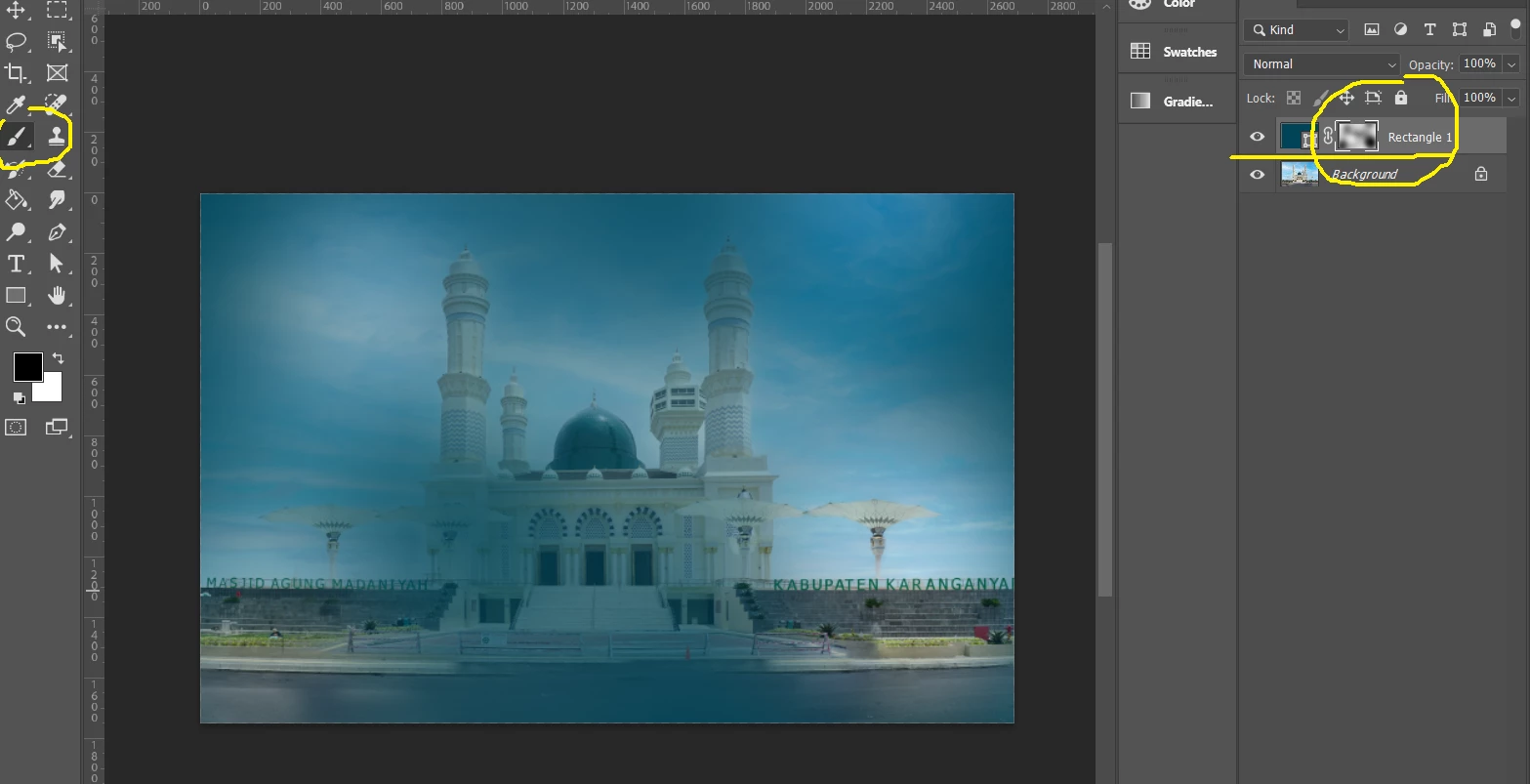Screen dimensions: 1530x784
Task: Select the Eyedropper tool
Action: tap(16, 104)
